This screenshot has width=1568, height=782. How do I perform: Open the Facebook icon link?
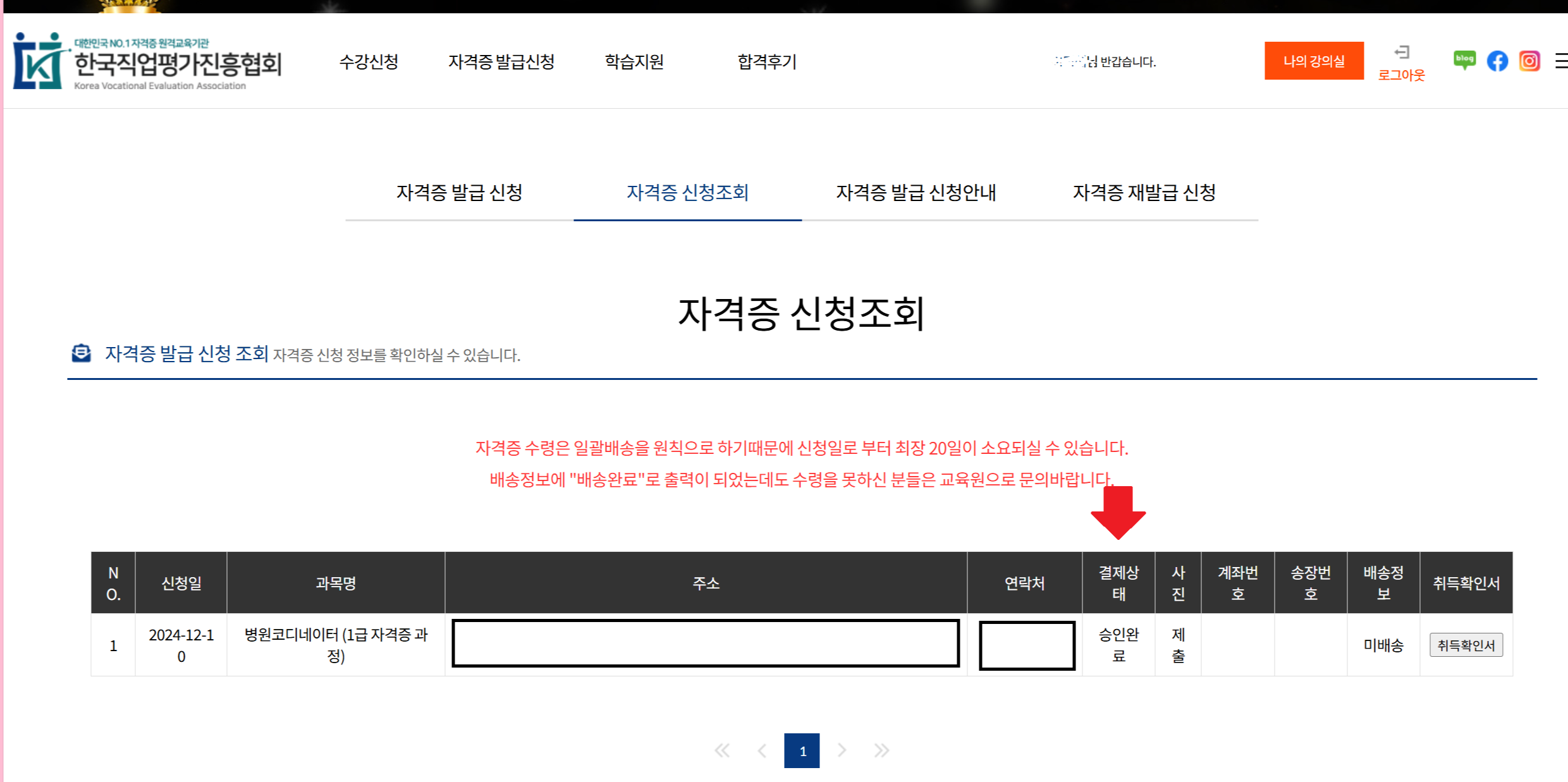pos(1497,61)
